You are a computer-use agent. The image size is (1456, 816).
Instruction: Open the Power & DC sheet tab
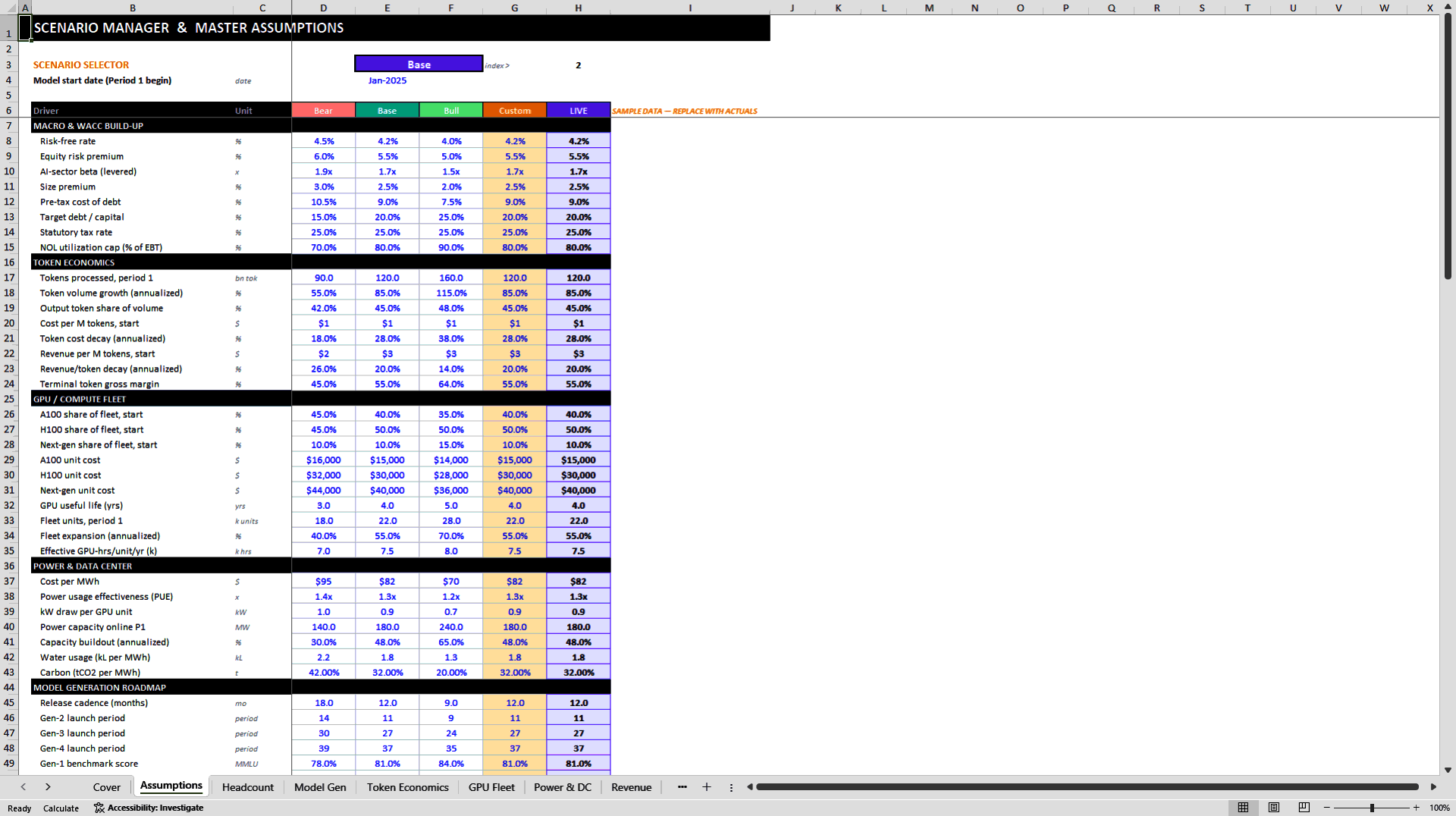point(563,787)
